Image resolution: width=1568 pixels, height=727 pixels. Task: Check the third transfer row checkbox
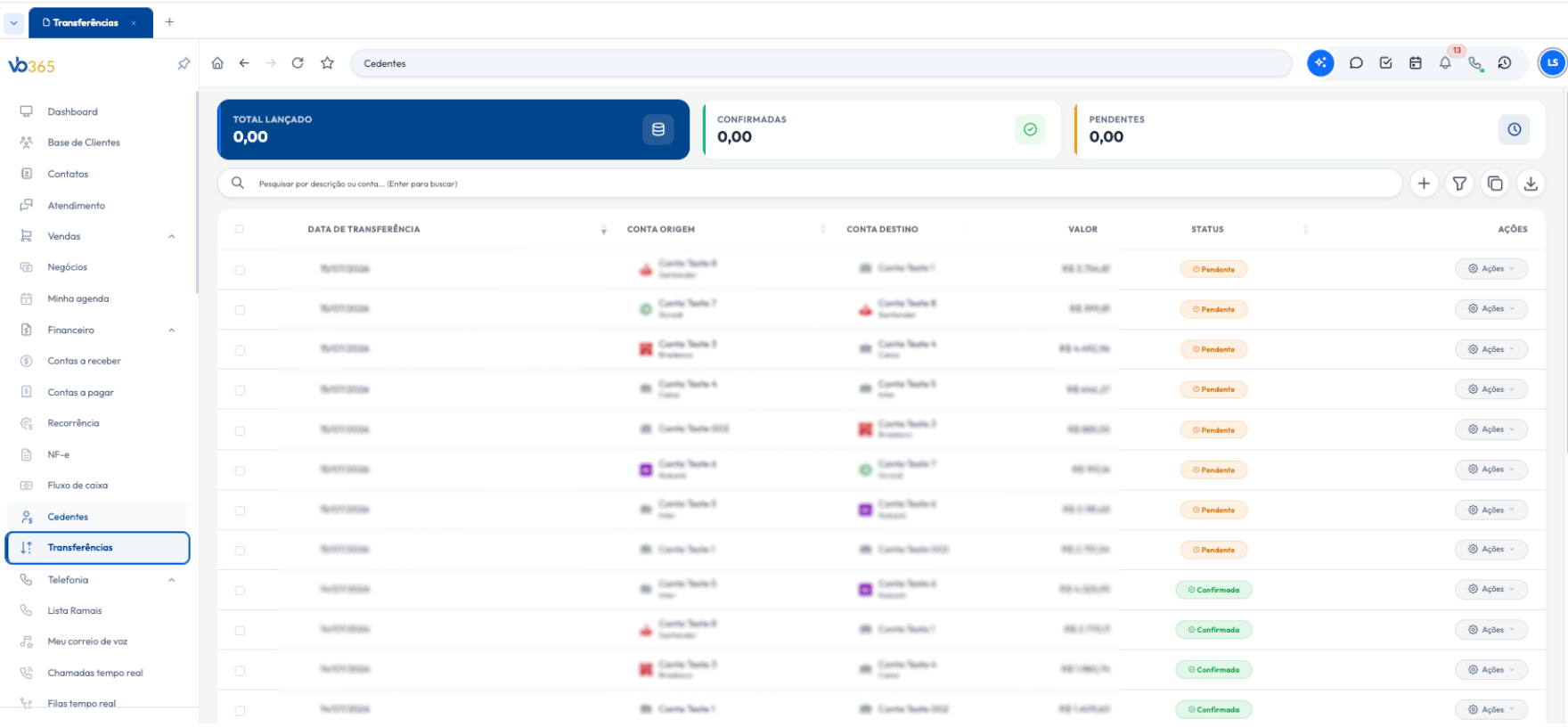click(x=240, y=350)
